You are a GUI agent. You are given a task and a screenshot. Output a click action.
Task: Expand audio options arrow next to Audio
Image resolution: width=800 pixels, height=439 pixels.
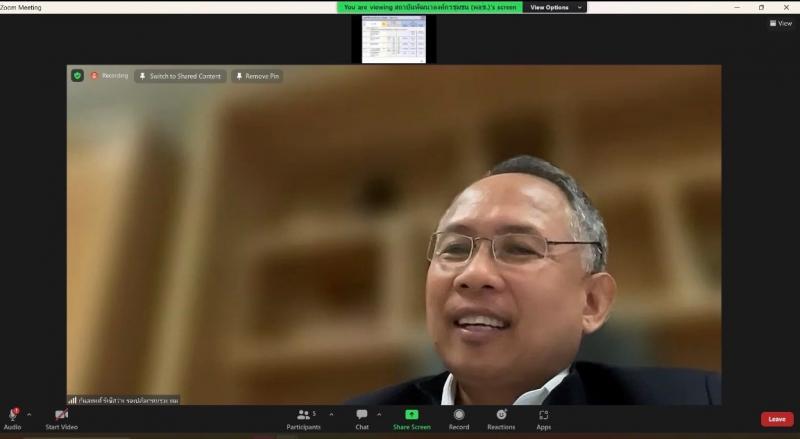(29, 414)
